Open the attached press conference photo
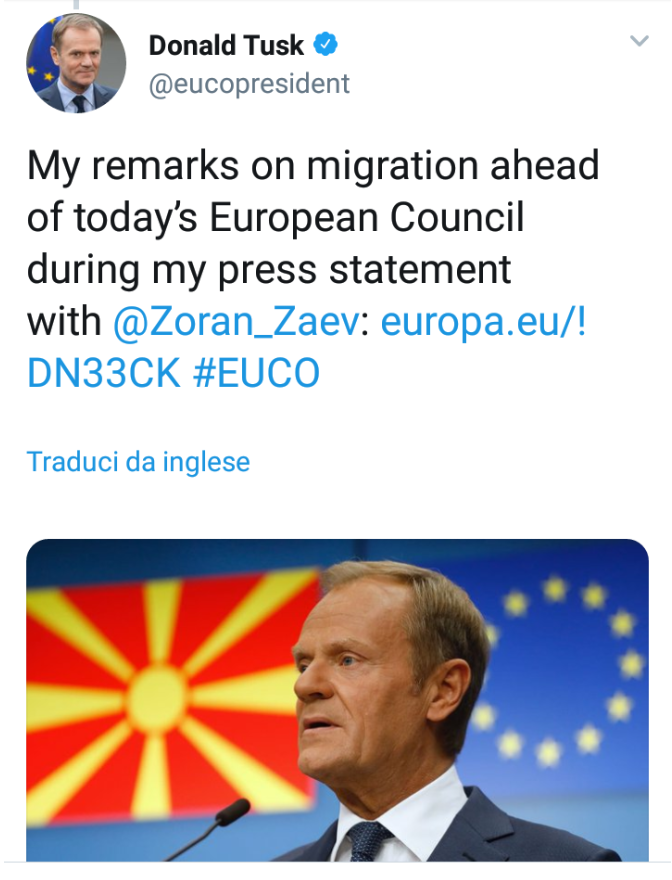The width and height of the screenshot is (672, 880). (x=337, y=700)
